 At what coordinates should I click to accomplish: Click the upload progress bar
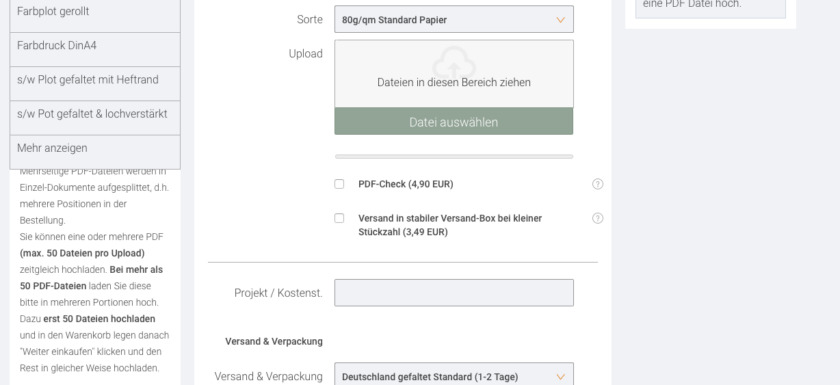point(454,157)
